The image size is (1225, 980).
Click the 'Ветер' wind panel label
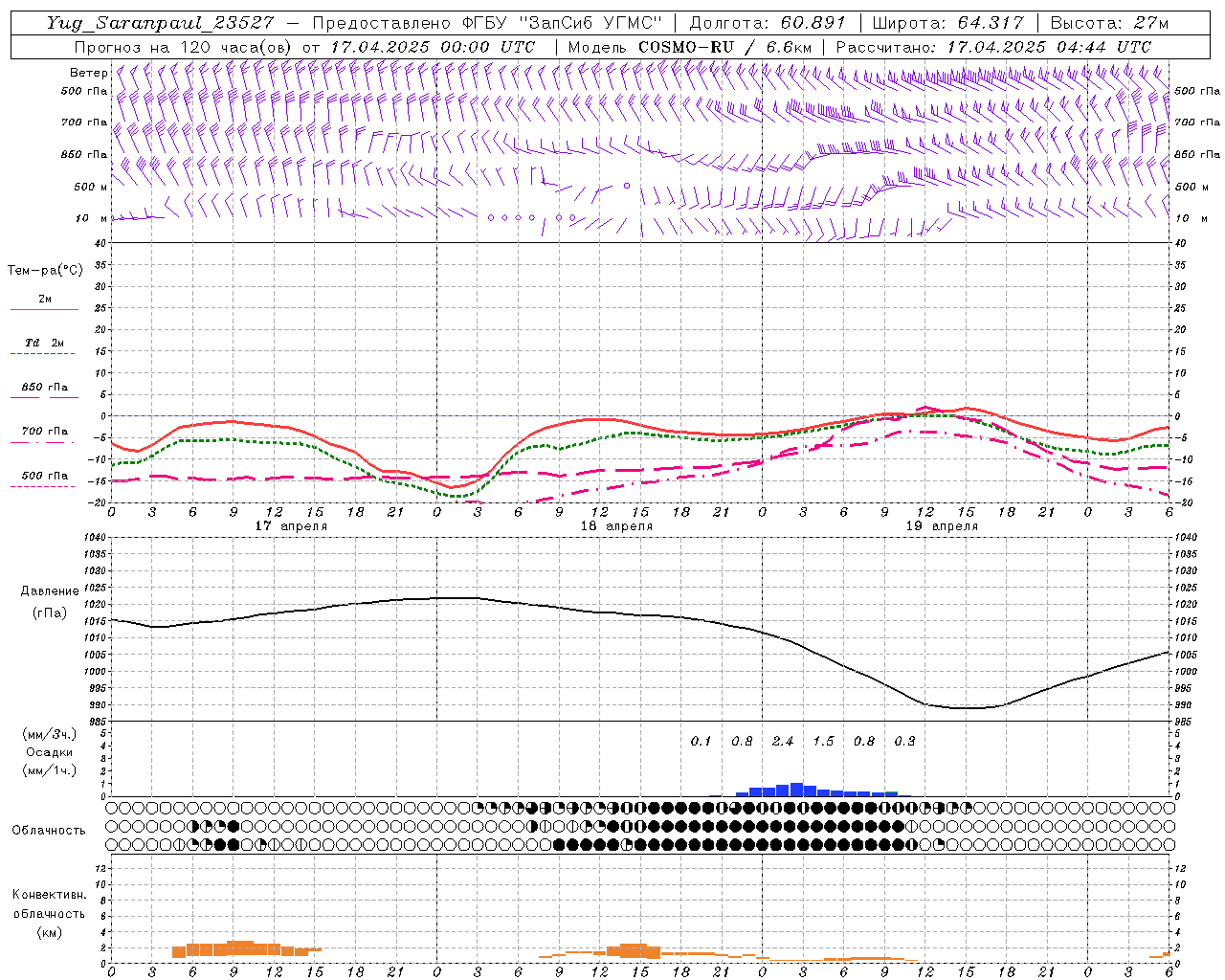tap(89, 73)
